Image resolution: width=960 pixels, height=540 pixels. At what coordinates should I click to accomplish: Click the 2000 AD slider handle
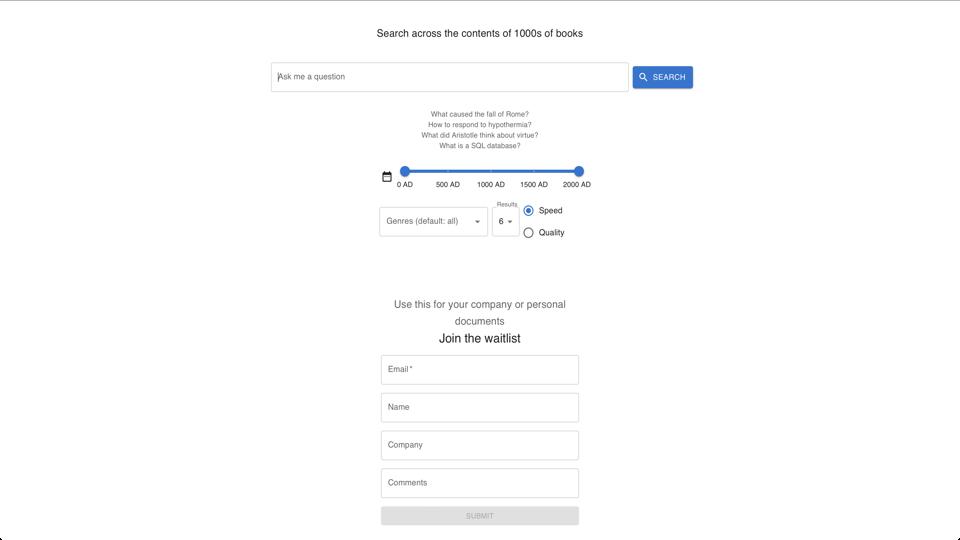(x=579, y=172)
